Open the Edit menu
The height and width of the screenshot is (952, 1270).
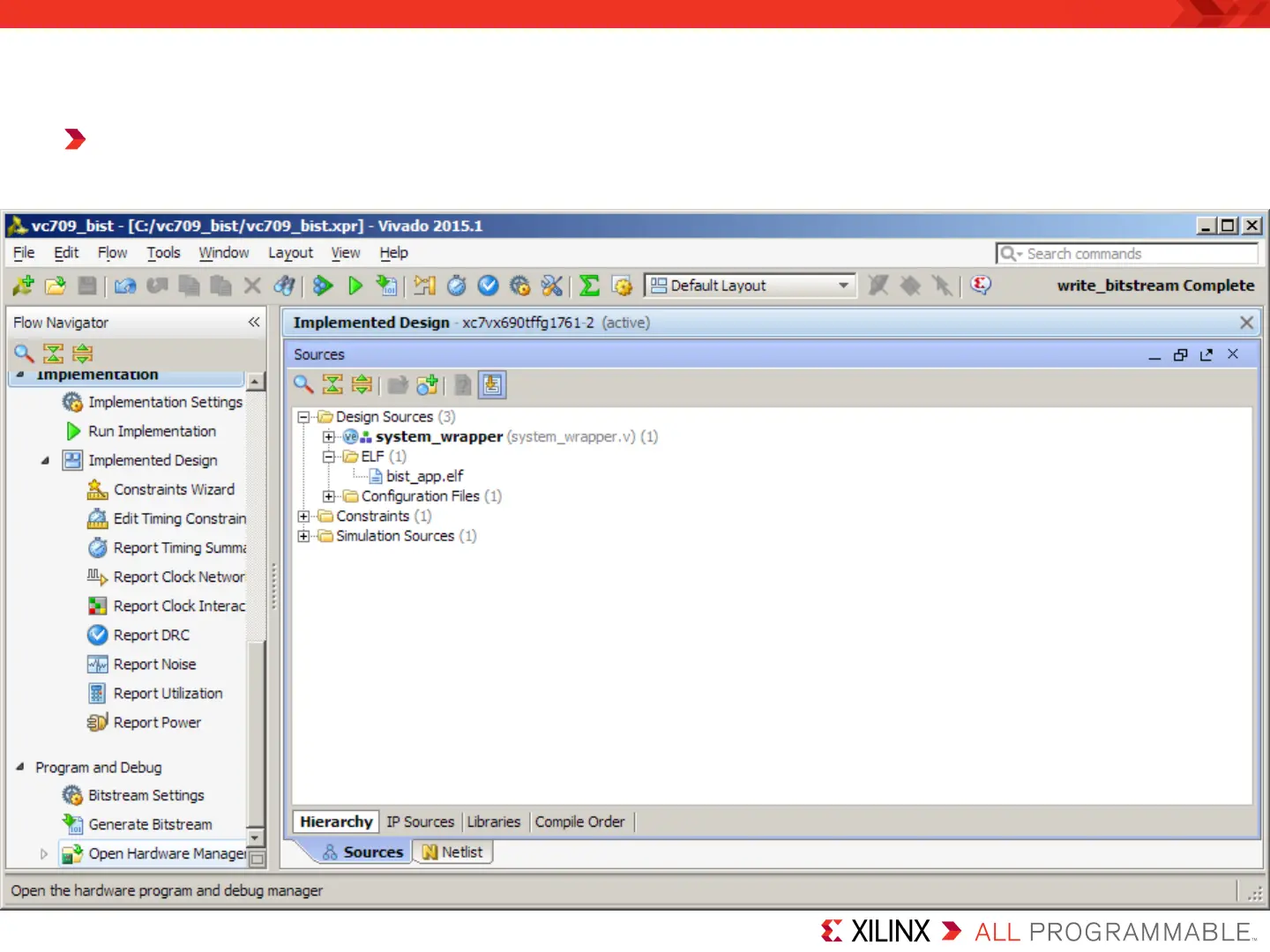(66, 253)
